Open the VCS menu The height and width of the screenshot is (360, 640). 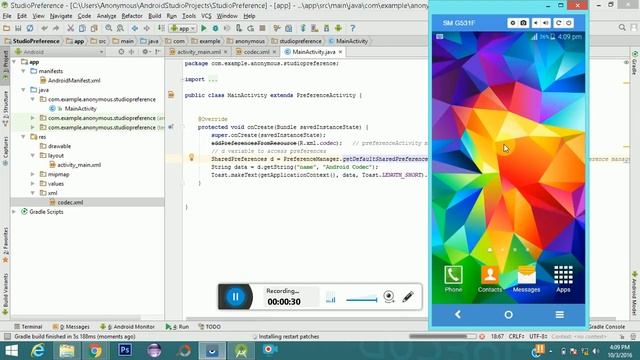[206, 16]
